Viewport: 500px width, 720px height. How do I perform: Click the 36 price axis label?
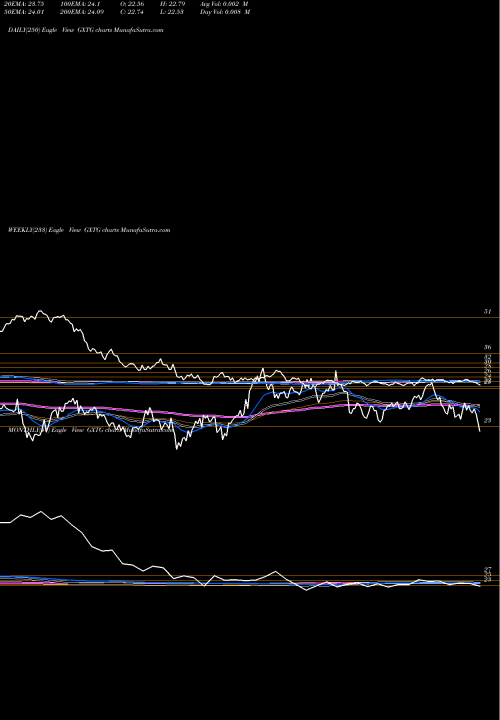[x=488, y=348]
